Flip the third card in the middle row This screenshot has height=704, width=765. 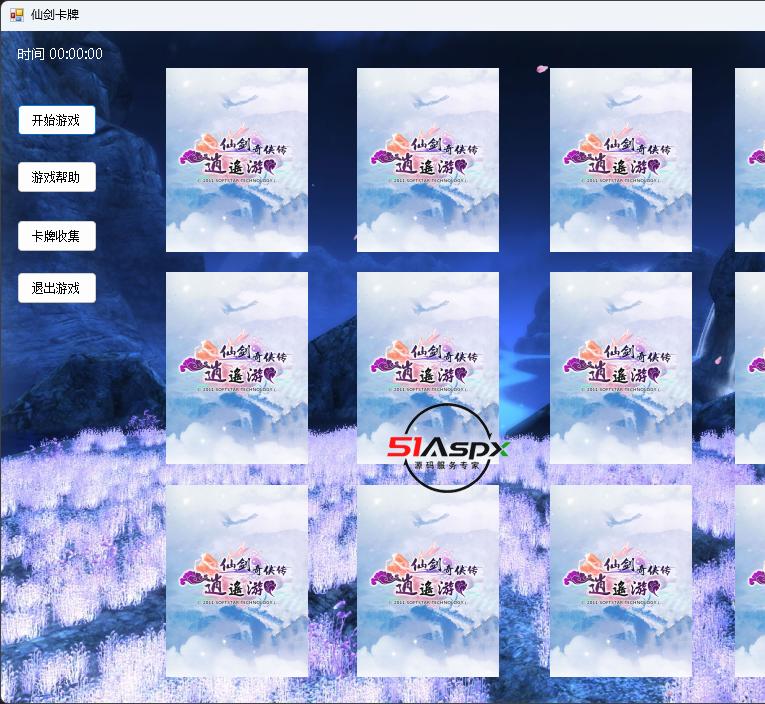[621, 368]
